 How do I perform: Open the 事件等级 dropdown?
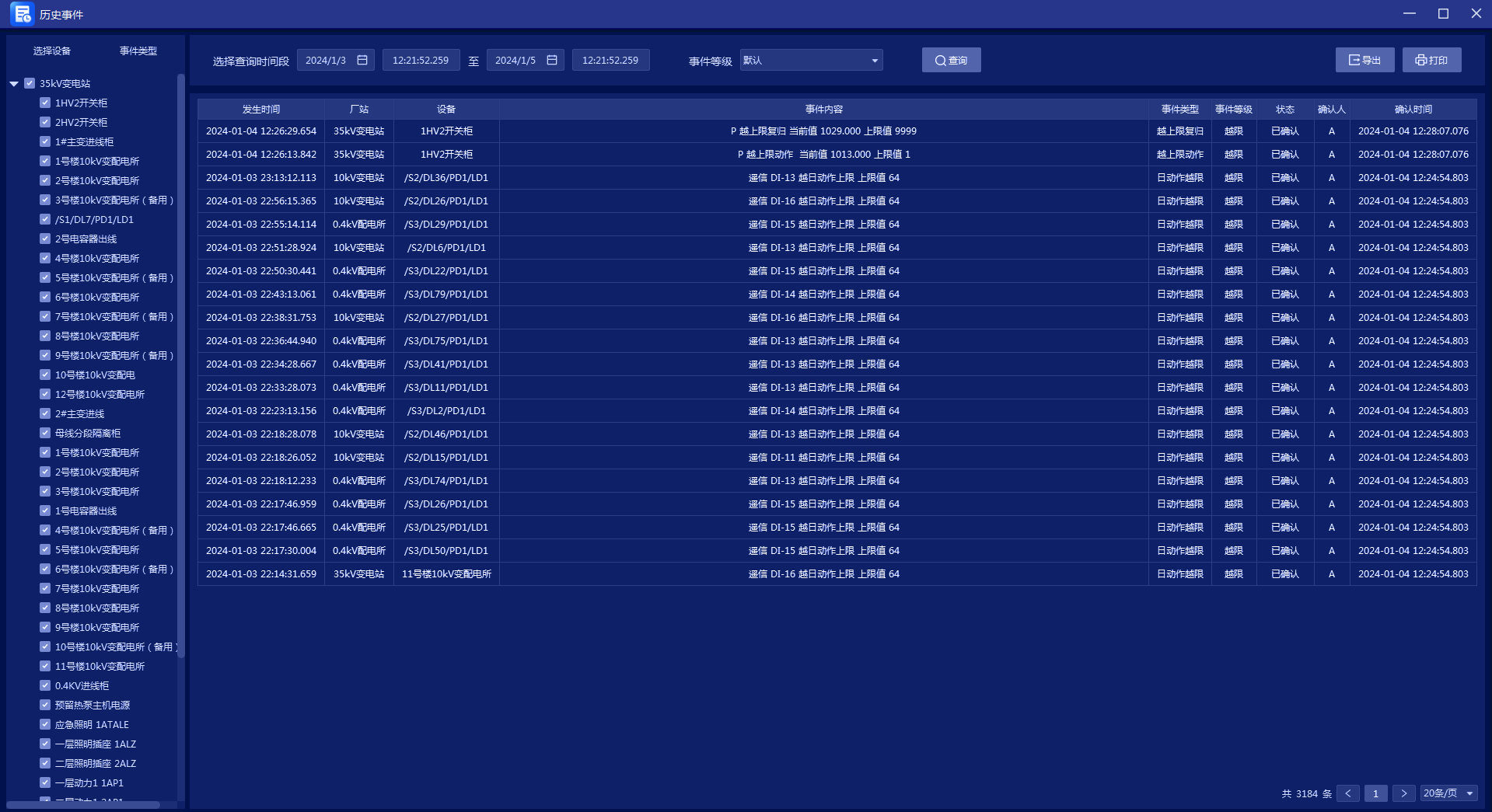(x=811, y=60)
